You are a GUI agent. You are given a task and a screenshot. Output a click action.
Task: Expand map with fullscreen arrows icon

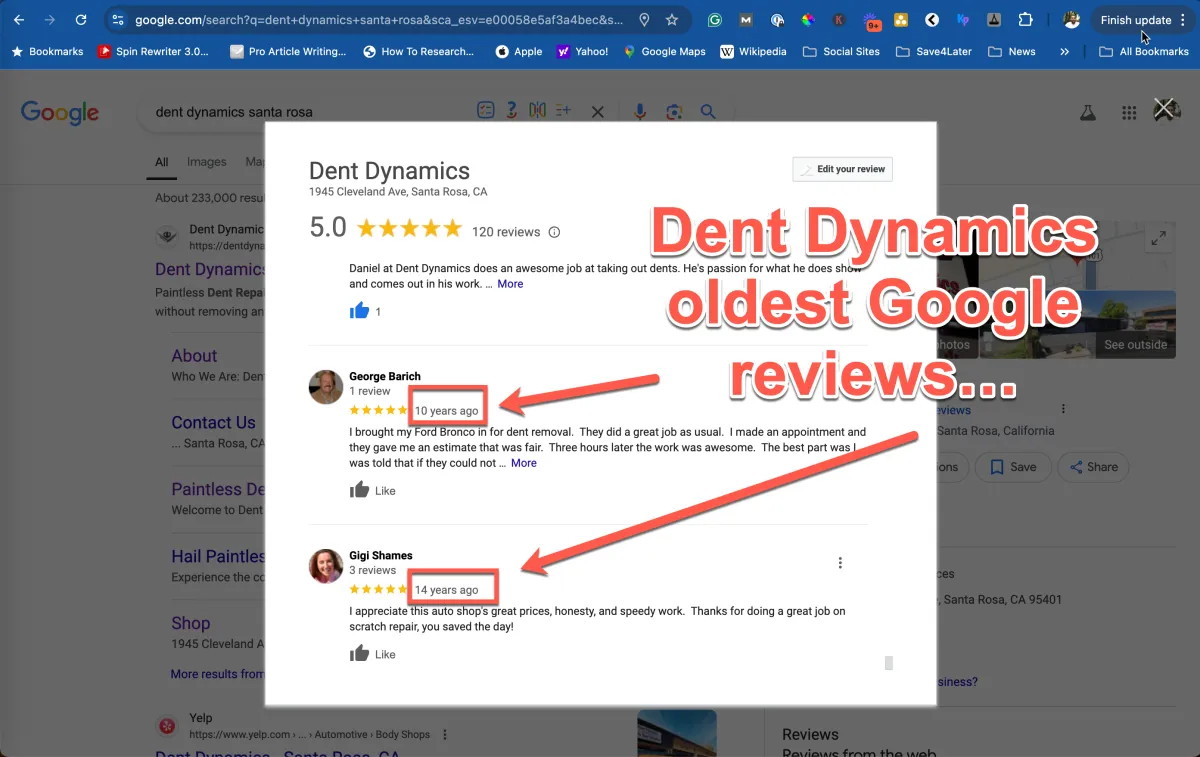point(1158,238)
